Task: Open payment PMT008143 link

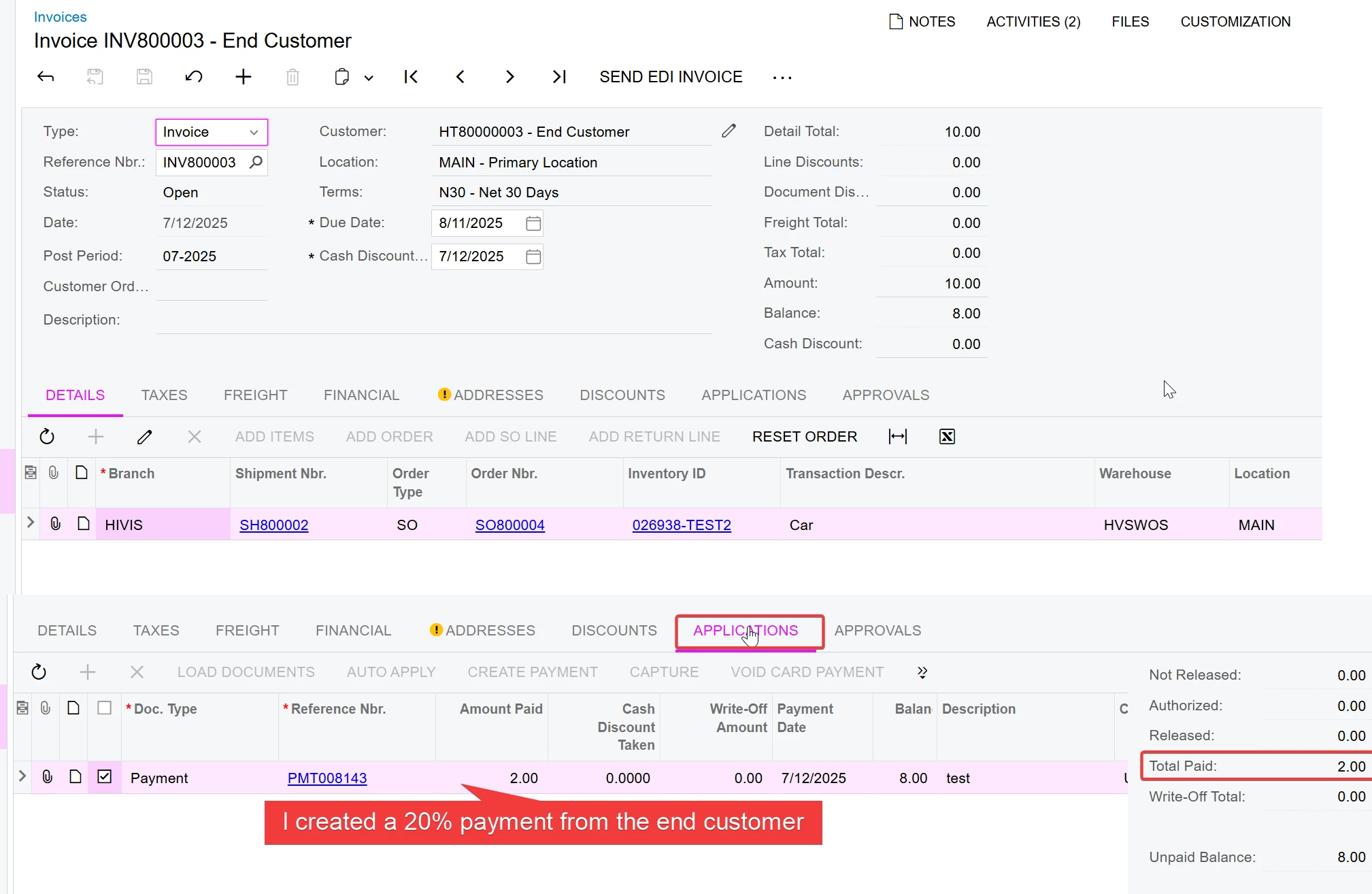Action: [327, 778]
